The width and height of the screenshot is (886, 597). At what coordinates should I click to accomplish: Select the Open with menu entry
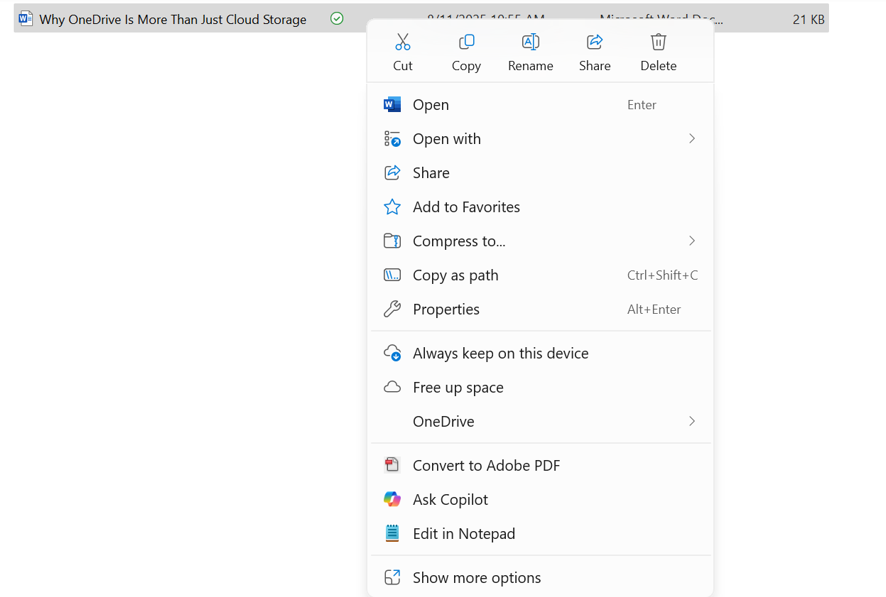pyautogui.click(x=541, y=139)
